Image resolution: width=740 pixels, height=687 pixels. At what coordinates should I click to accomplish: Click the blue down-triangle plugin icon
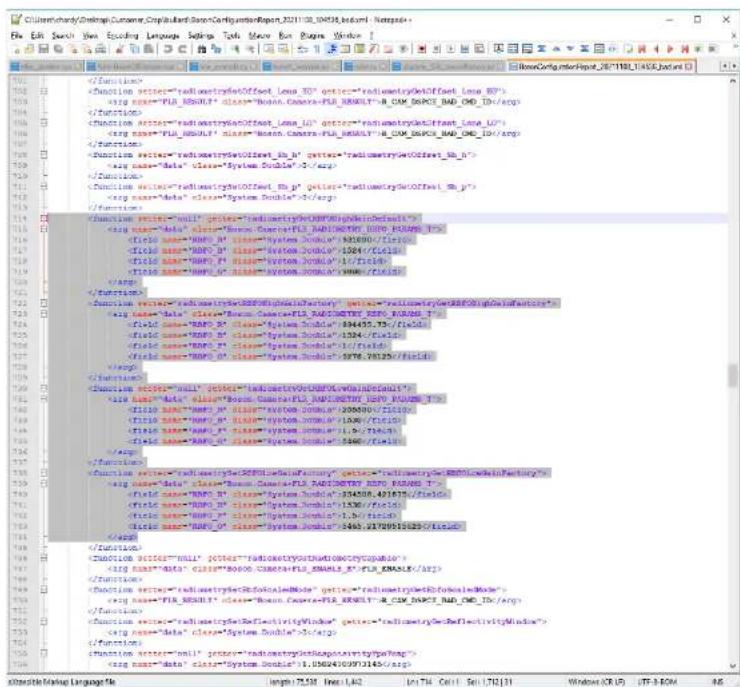pos(570,49)
